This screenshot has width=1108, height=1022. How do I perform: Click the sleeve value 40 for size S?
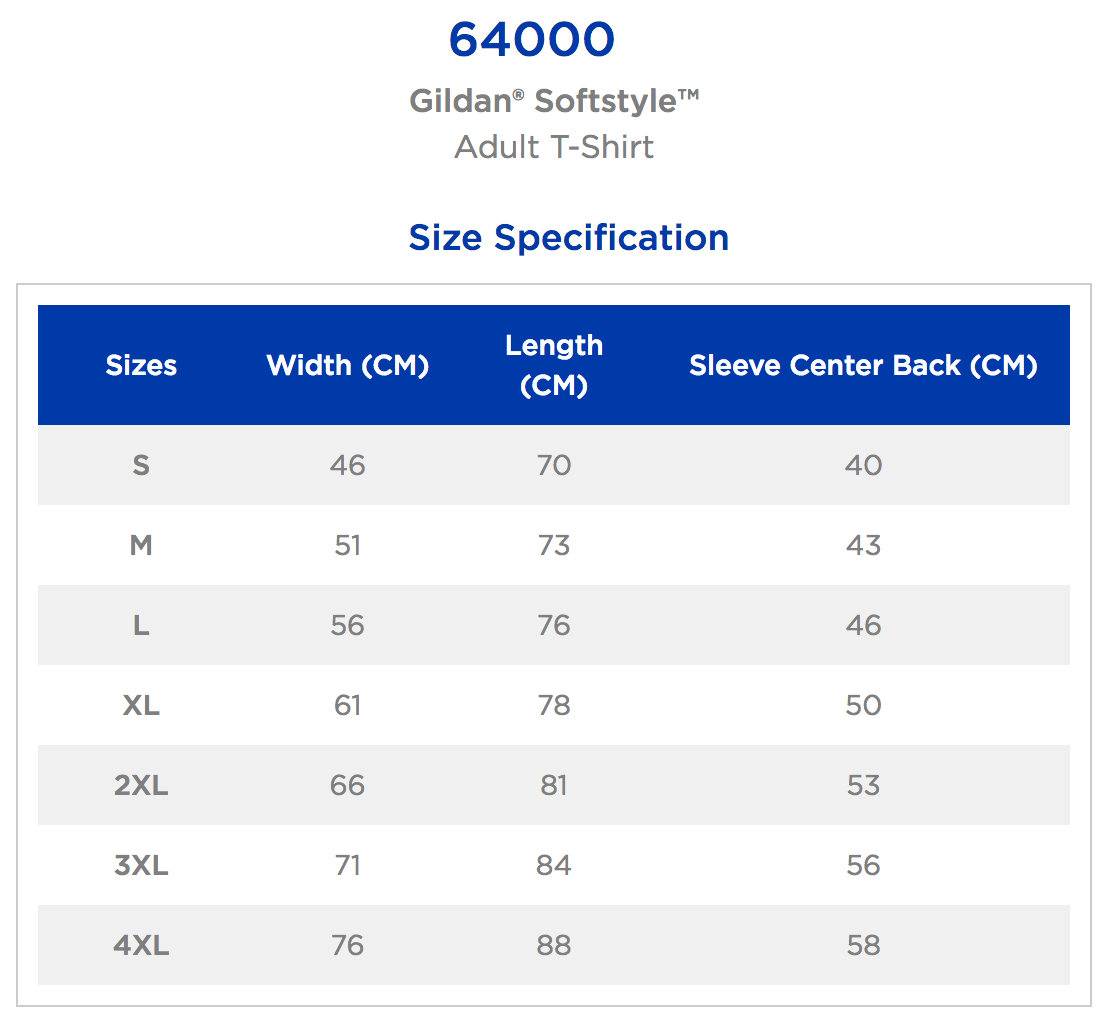click(x=863, y=465)
